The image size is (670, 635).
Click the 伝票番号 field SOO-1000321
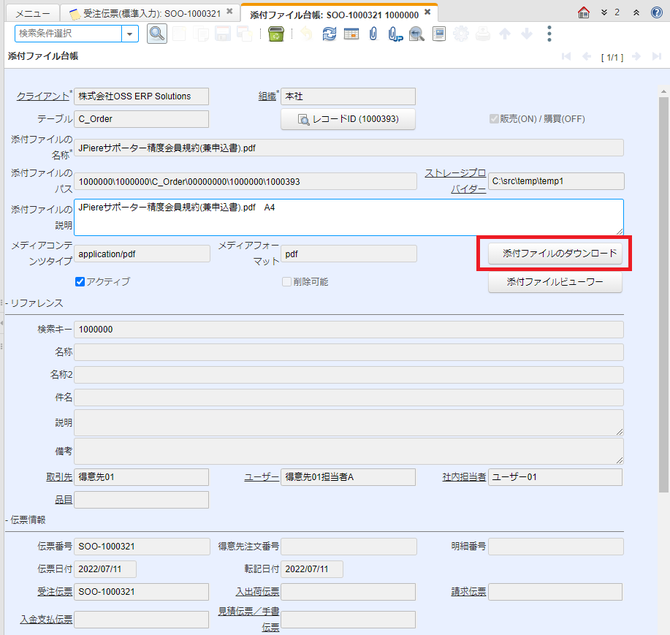coord(142,547)
